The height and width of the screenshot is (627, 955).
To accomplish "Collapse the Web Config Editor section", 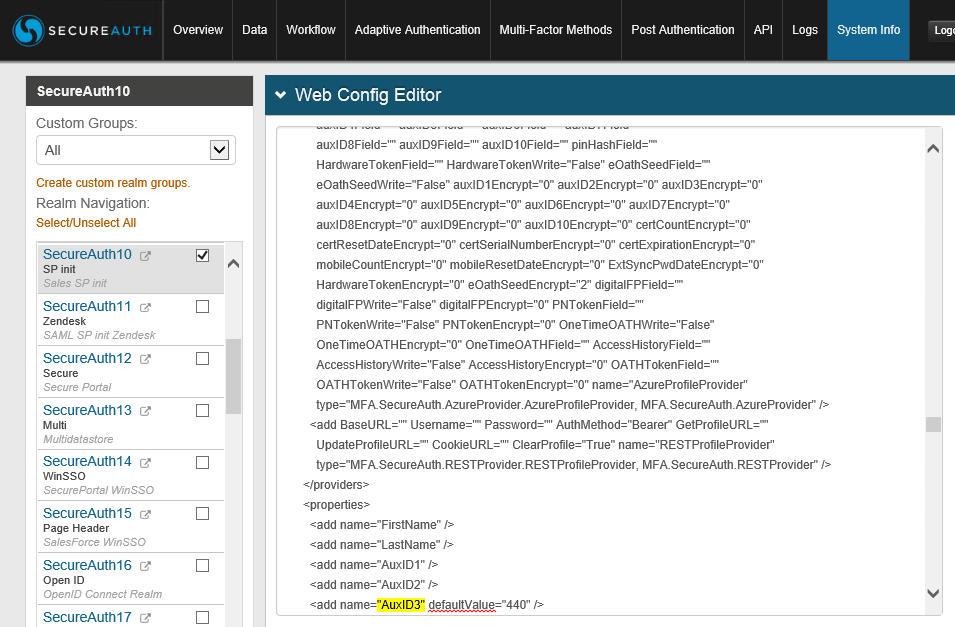I will point(281,94).
